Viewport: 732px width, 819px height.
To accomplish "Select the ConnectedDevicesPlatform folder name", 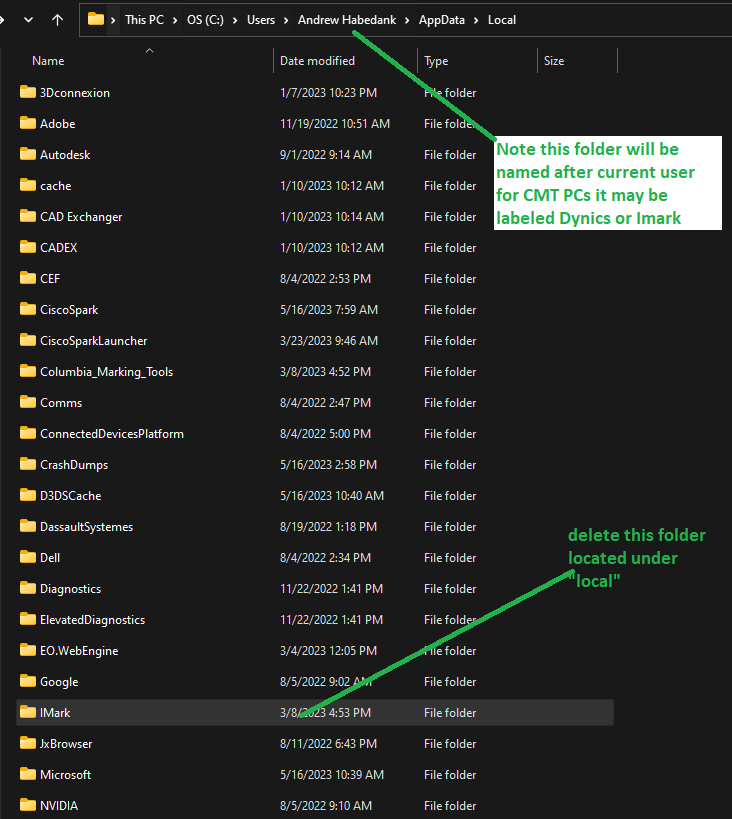I will point(112,434).
